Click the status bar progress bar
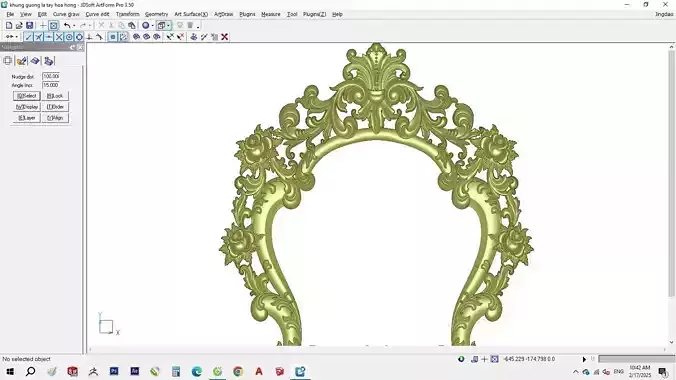This screenshot has height=380, width=676. [636, 359]
